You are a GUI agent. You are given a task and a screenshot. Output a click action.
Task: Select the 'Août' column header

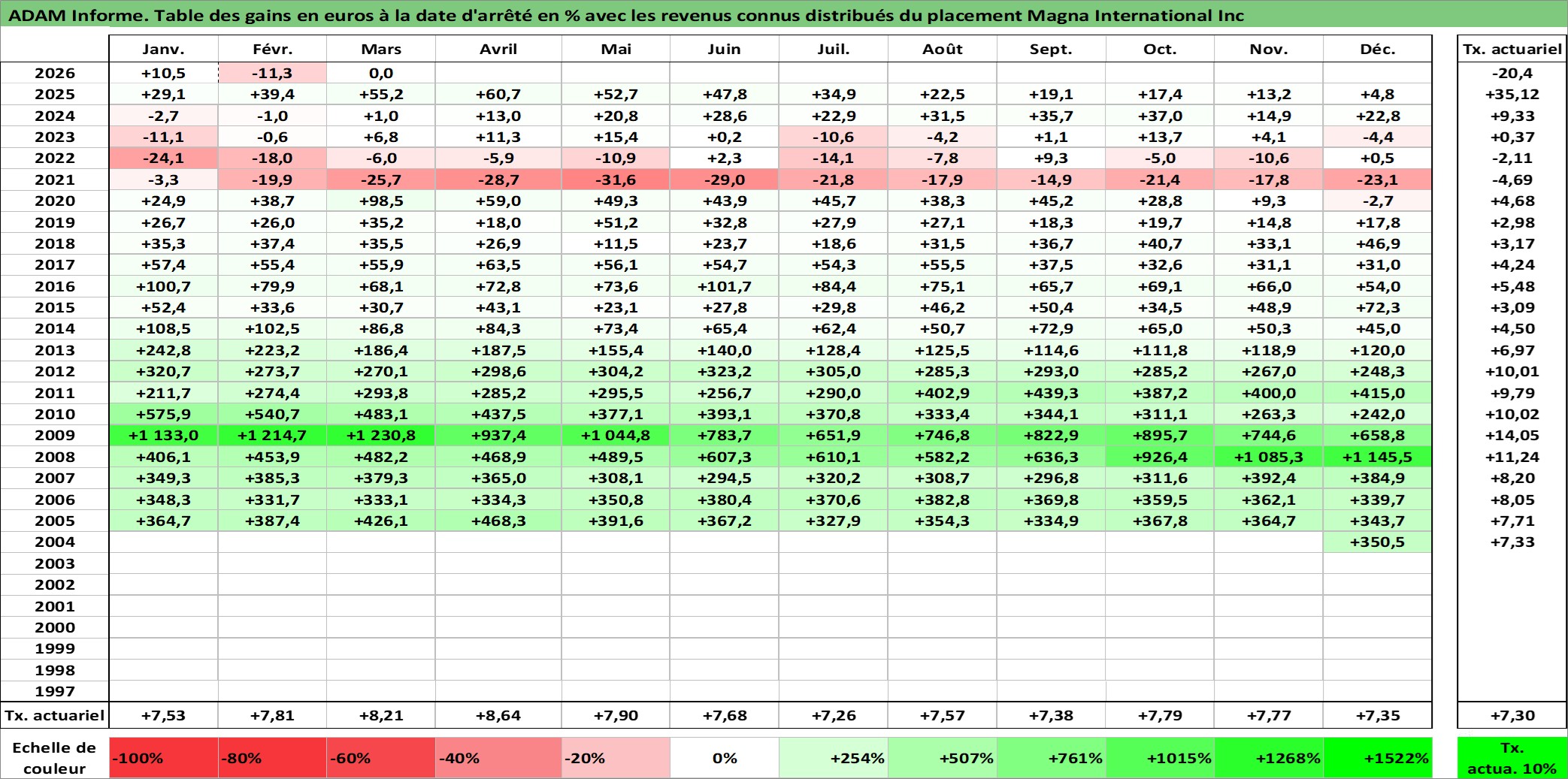(943, 49)
